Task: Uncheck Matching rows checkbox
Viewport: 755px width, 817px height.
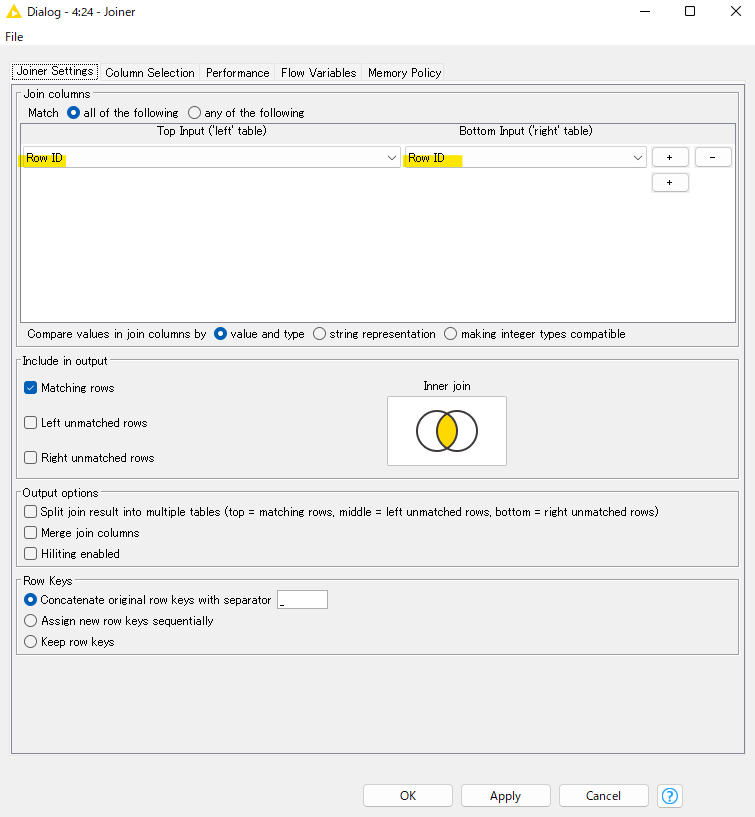Action: (x=31, y=388)
